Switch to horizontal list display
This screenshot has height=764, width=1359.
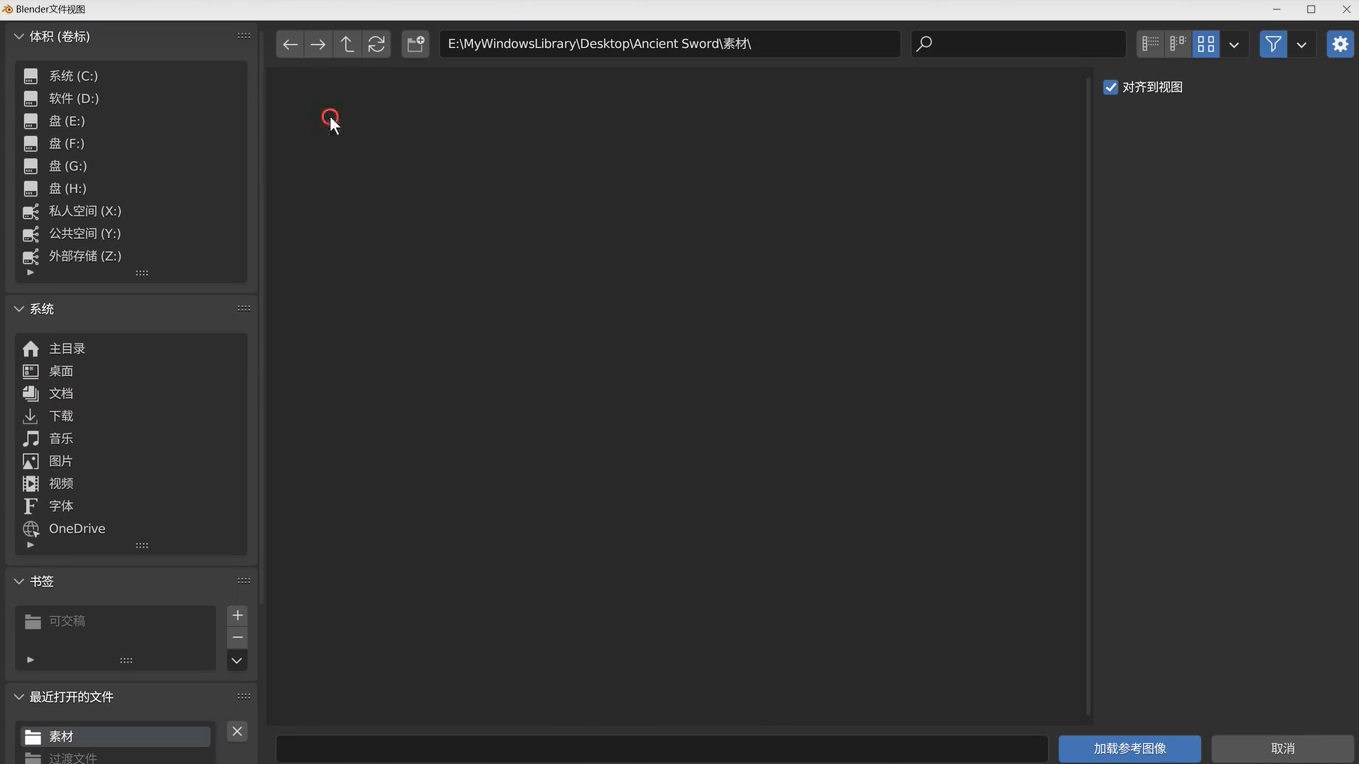click(1178, 44)
